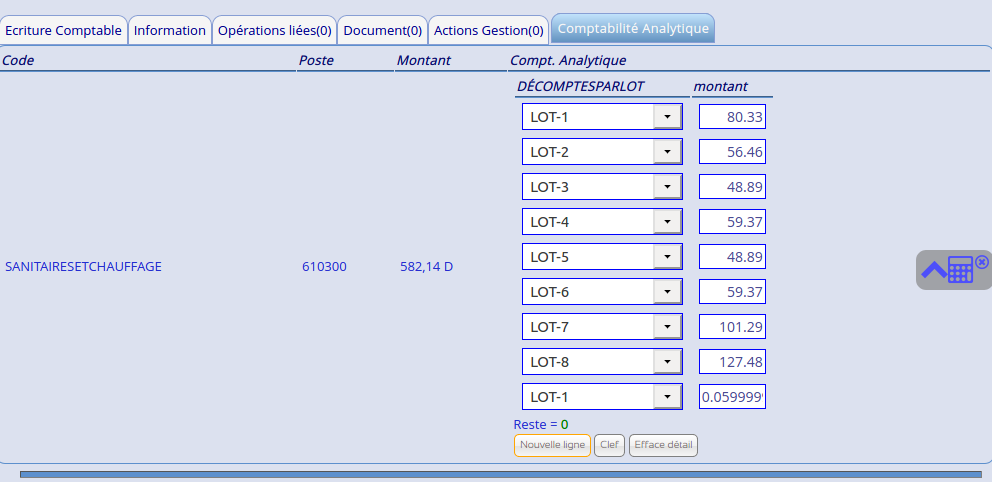Open the Actions Gestion(0) tab
Viewport: 992px width, 482px height.
click(488, 30)
